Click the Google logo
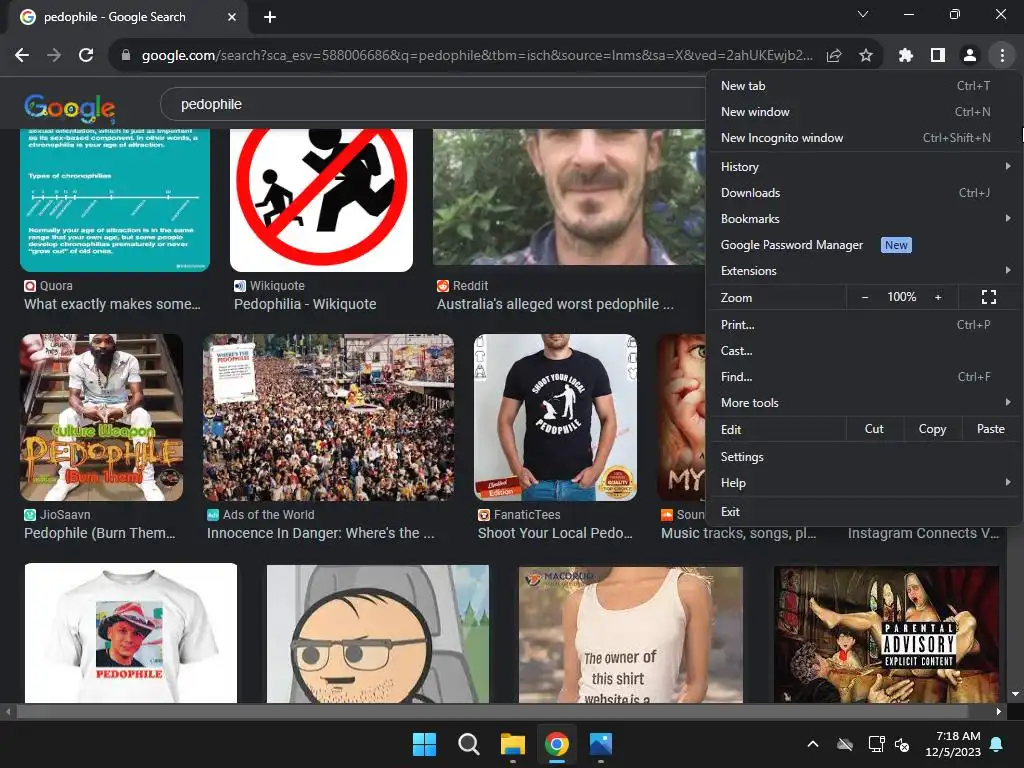Screen dimensions: 1024x768 70,108
